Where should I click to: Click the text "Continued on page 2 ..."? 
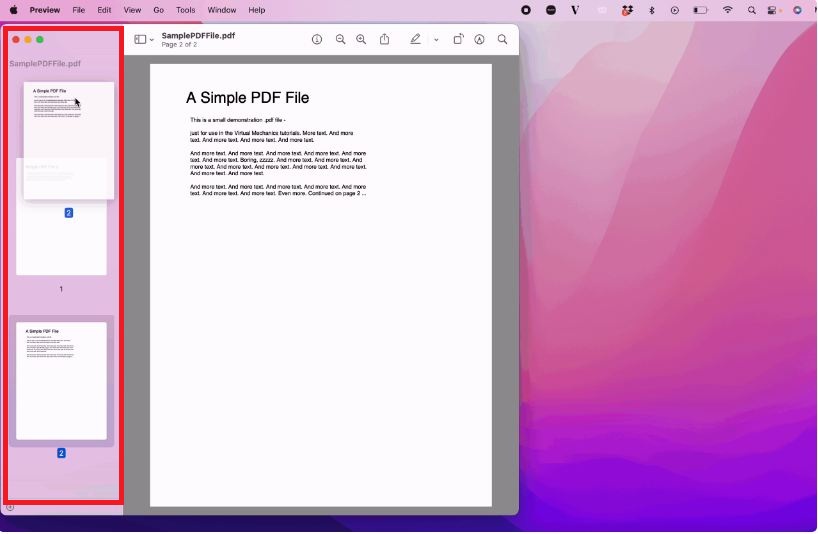point(337,193)
